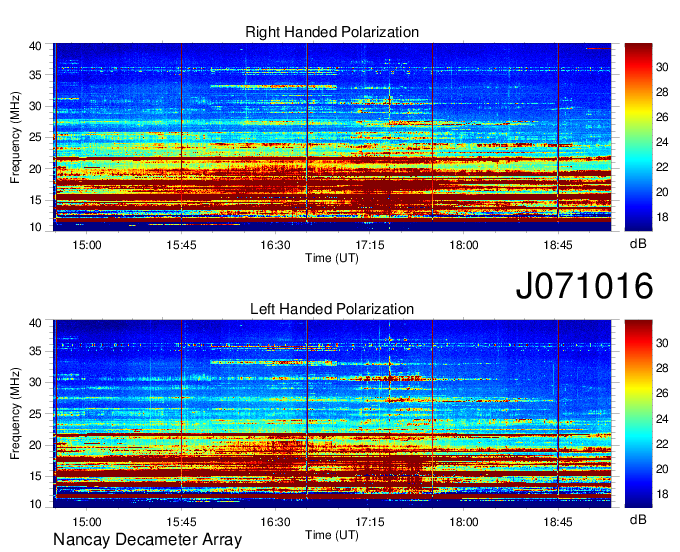This screenshot has width=680, height=552.
Task: Click 10 MHz tick on top panel
Action: pyautogui.click(x=35, y=227)
